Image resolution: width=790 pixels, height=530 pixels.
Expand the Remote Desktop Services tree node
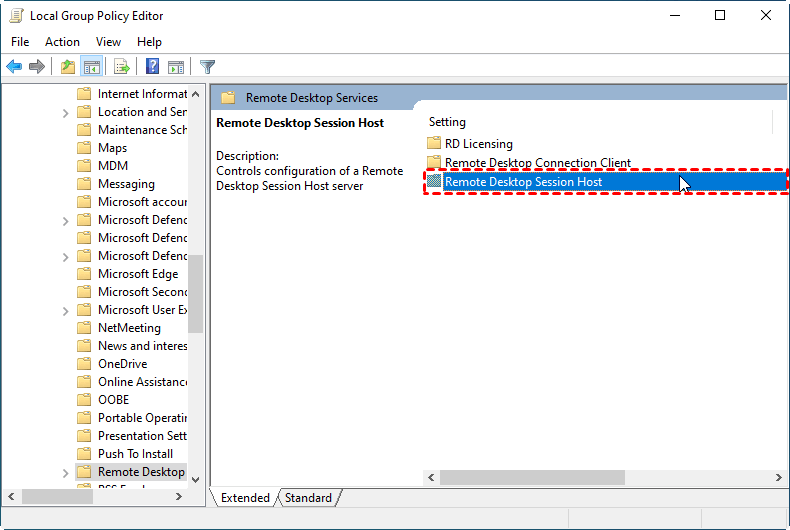point(65,473)
